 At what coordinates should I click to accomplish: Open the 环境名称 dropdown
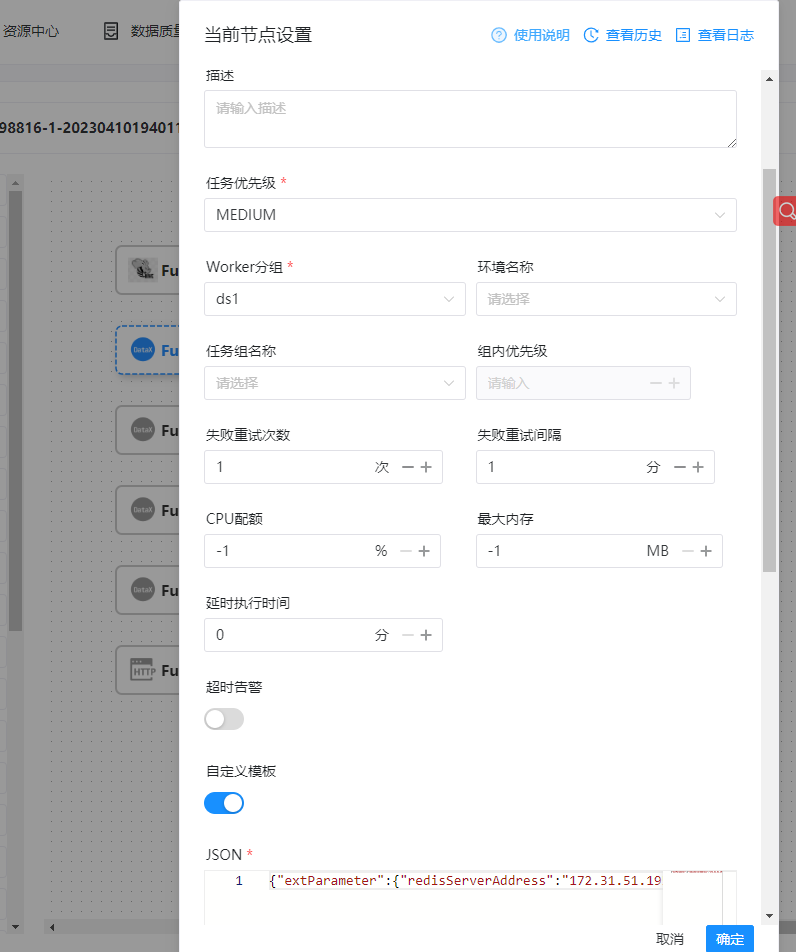pos(606,299)
